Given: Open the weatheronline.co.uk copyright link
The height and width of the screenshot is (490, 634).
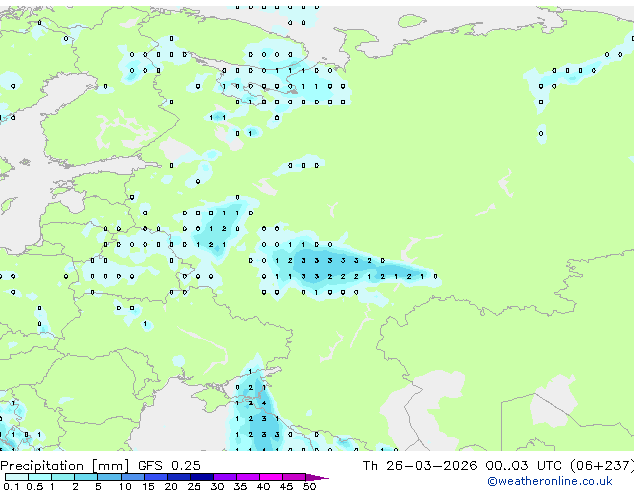Looking at the screenshot, I should coord(550,481).
